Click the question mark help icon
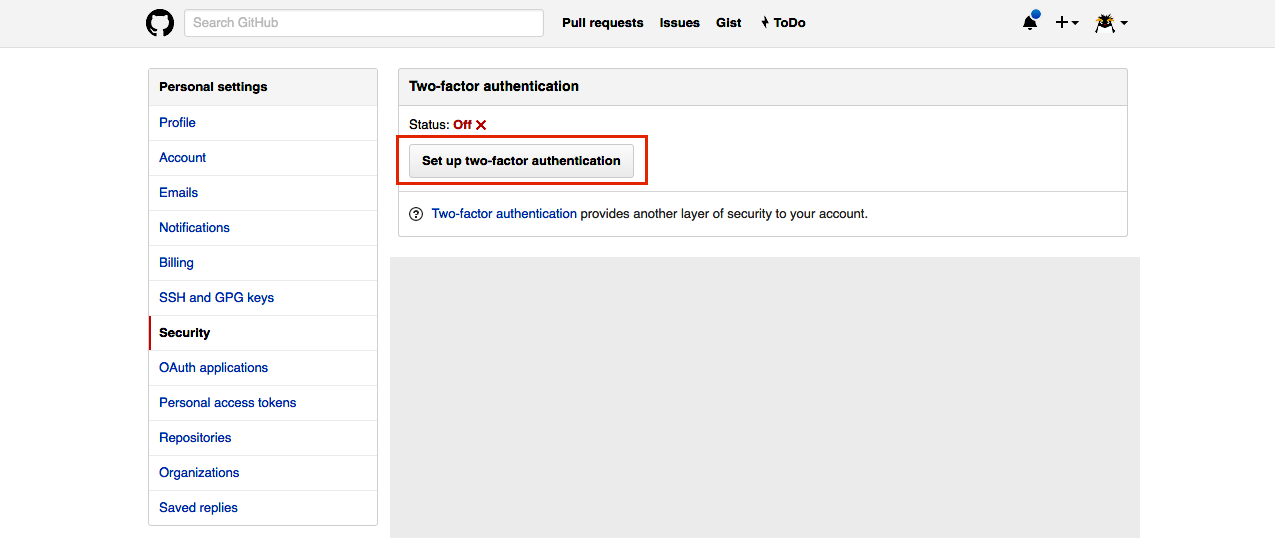1275x538 pixels. [x=416, y=214]
